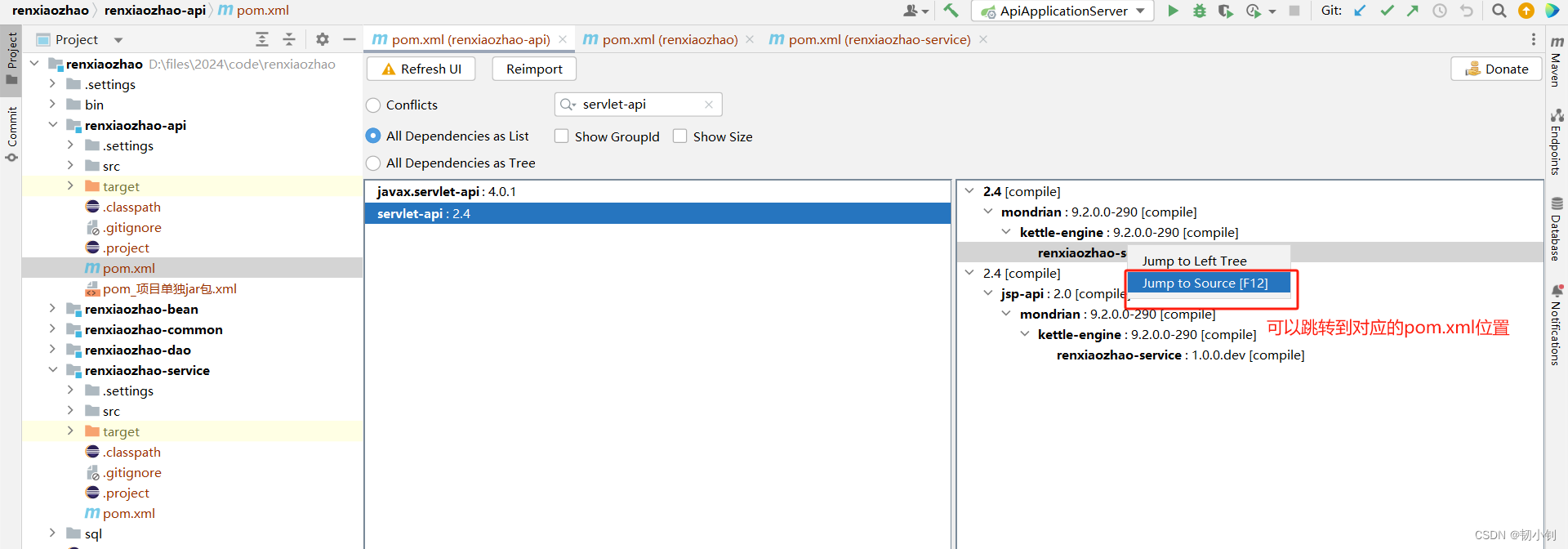The width and height of the screenshot is (1568, 549).
Task: Expand the renxiaozhao-bean module
Action: (52, 309)
